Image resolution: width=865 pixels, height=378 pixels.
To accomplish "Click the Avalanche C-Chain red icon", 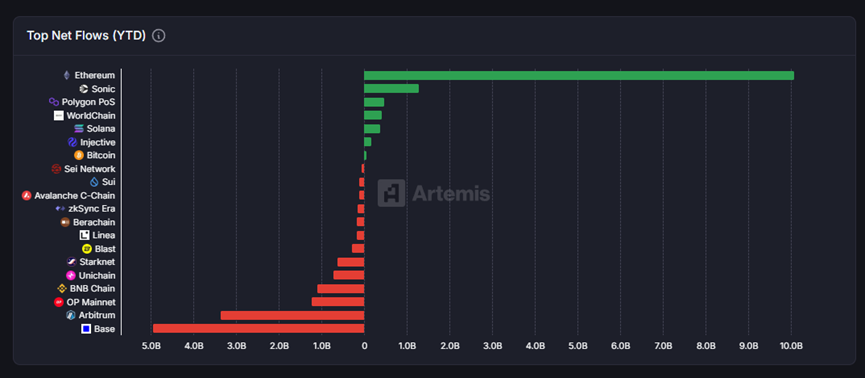I will [x=26, y=196].
